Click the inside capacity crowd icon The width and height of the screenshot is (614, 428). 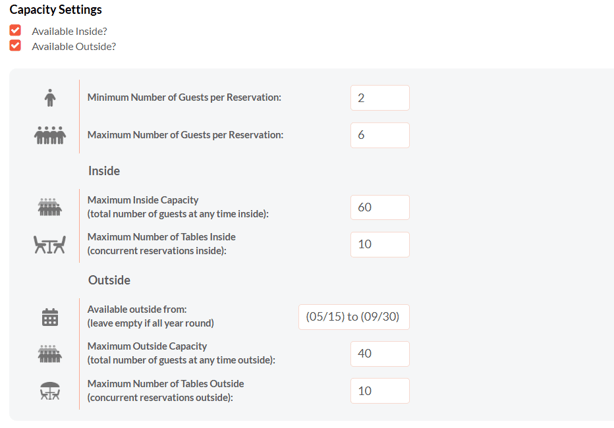pyautogui.click(x=50, y=207)
